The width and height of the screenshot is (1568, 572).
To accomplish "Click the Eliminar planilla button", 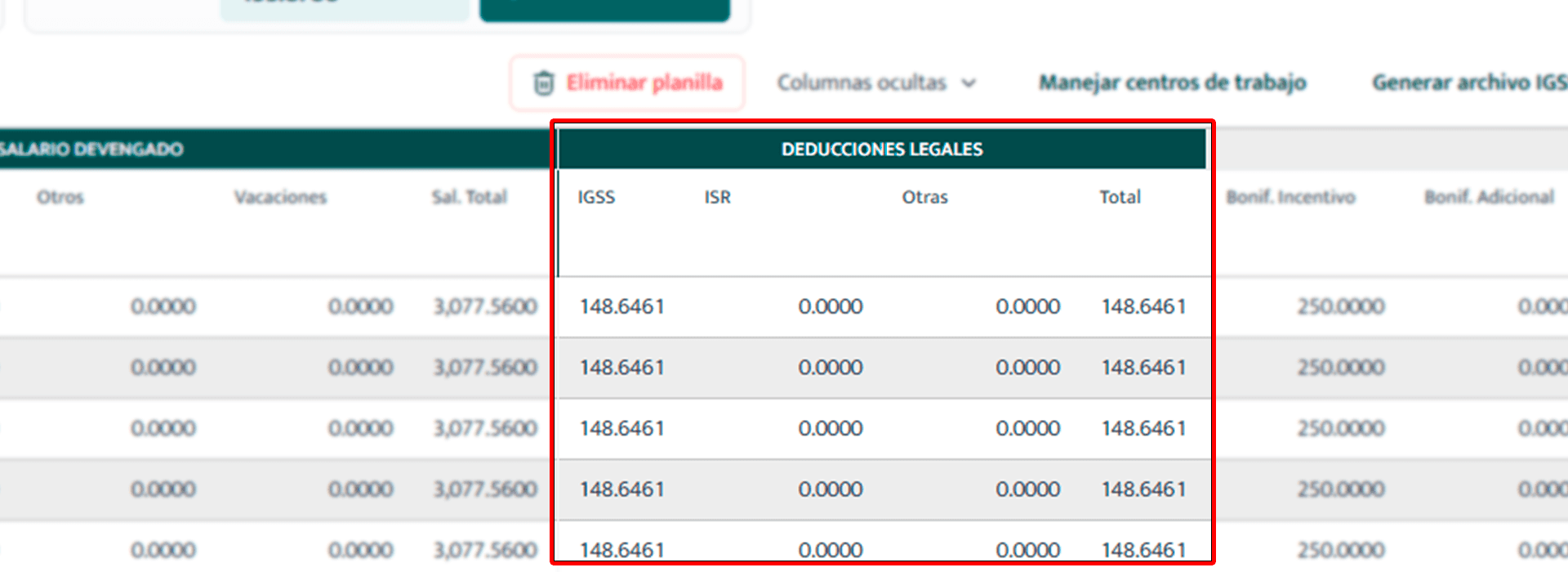I will [x=627, y=83].
